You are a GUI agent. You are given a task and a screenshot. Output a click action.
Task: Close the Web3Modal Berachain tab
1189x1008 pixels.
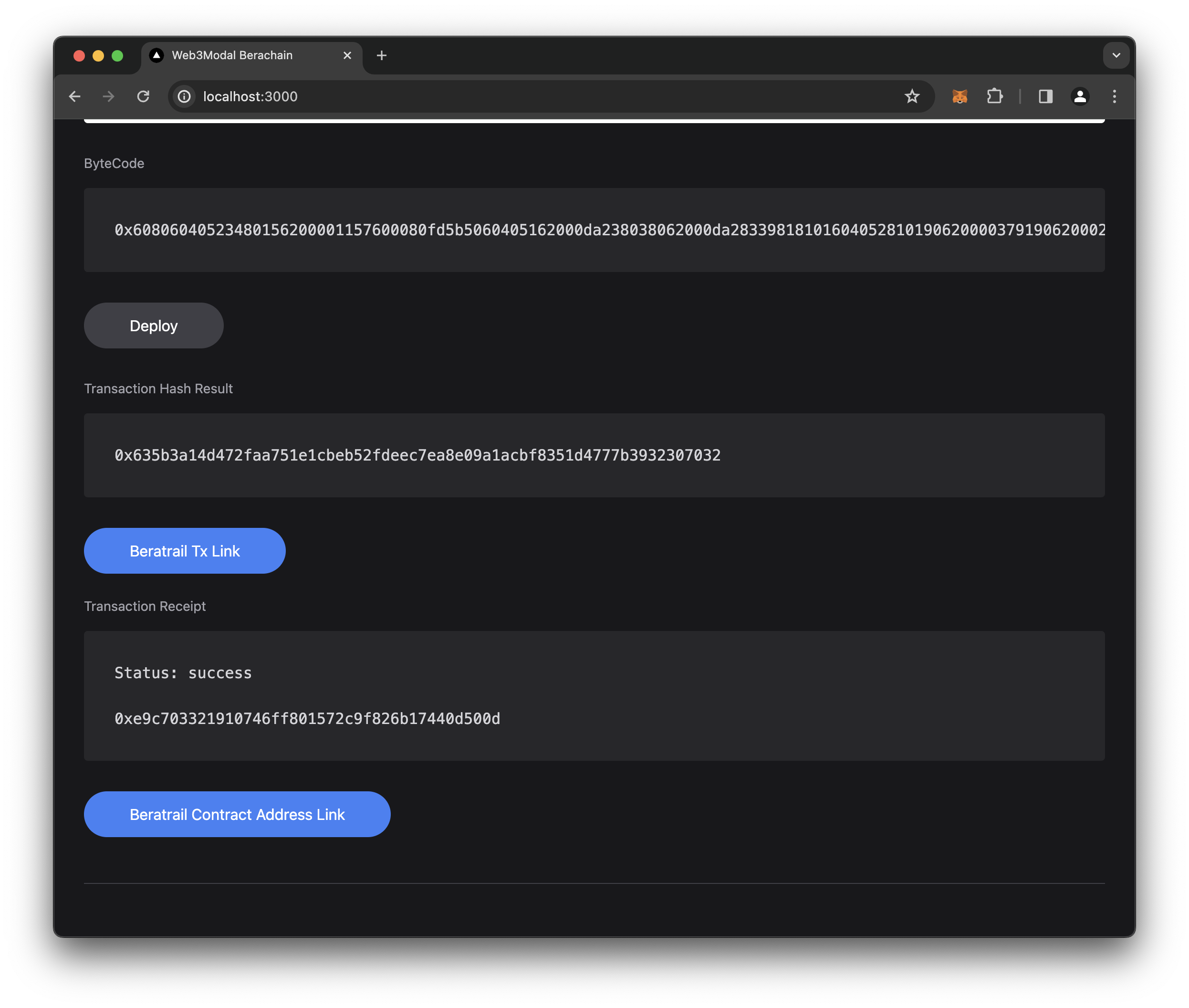pyautogui.click(x=347, y=55)
